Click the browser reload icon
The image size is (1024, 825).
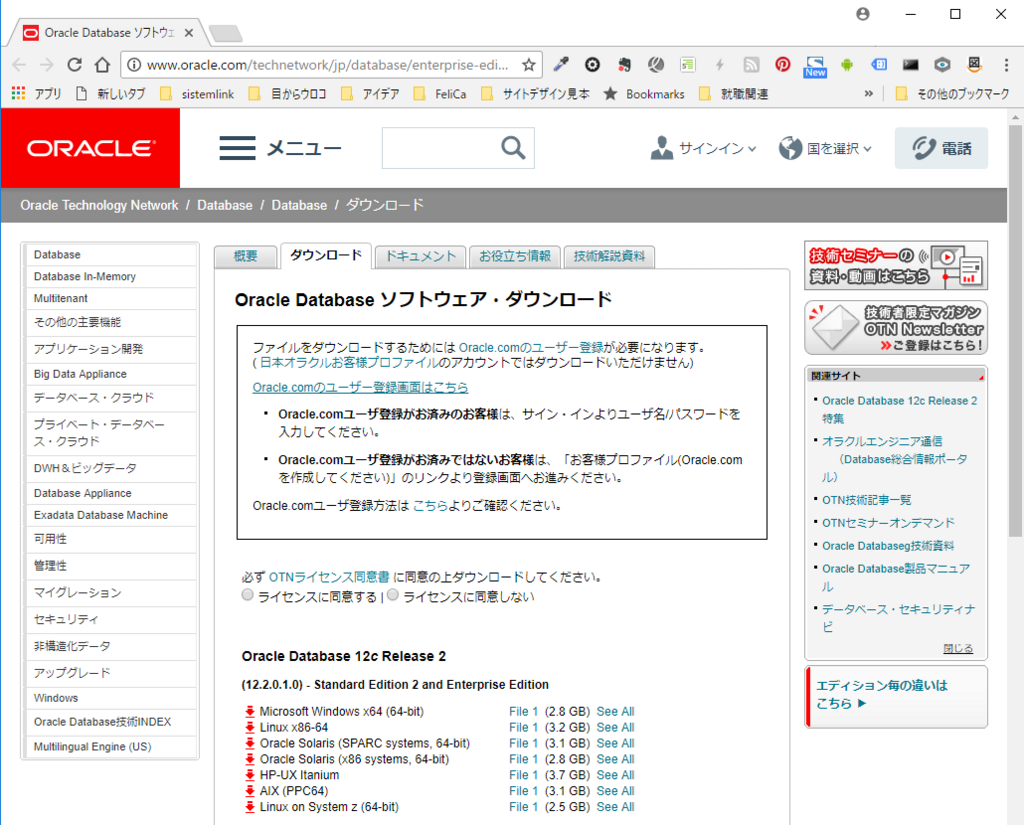pyautogui.click(x=74, y=65)
